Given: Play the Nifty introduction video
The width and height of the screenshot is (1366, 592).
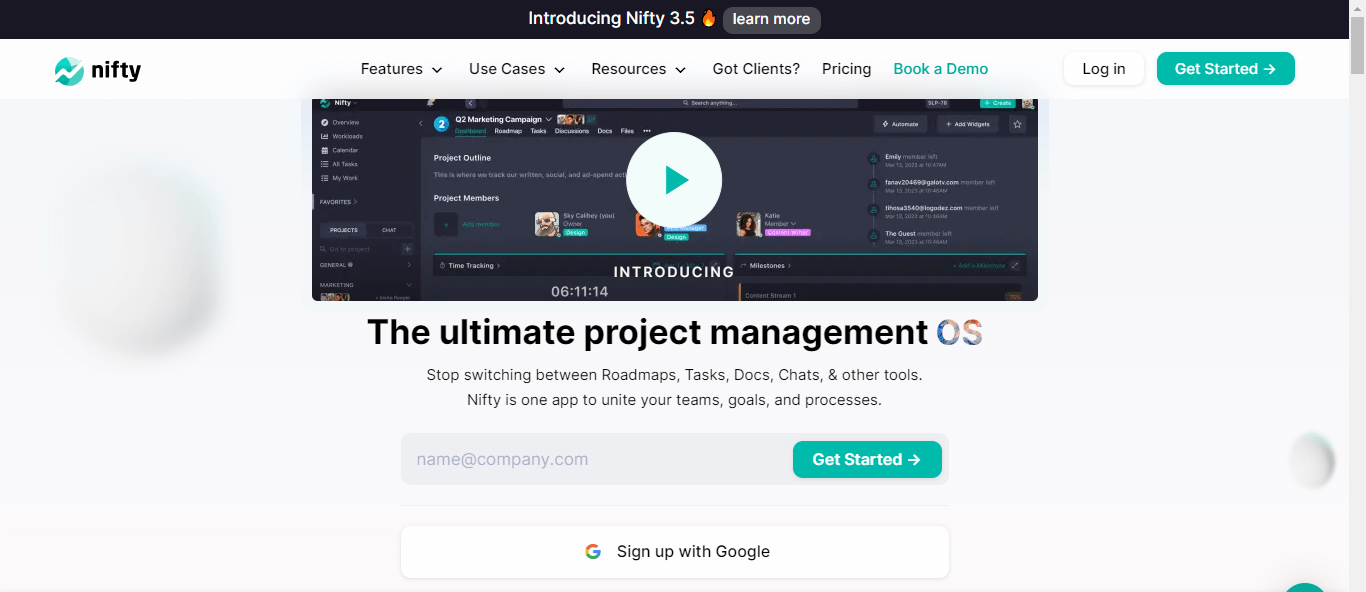Looking at the screenshot, I should coord(674,180).
